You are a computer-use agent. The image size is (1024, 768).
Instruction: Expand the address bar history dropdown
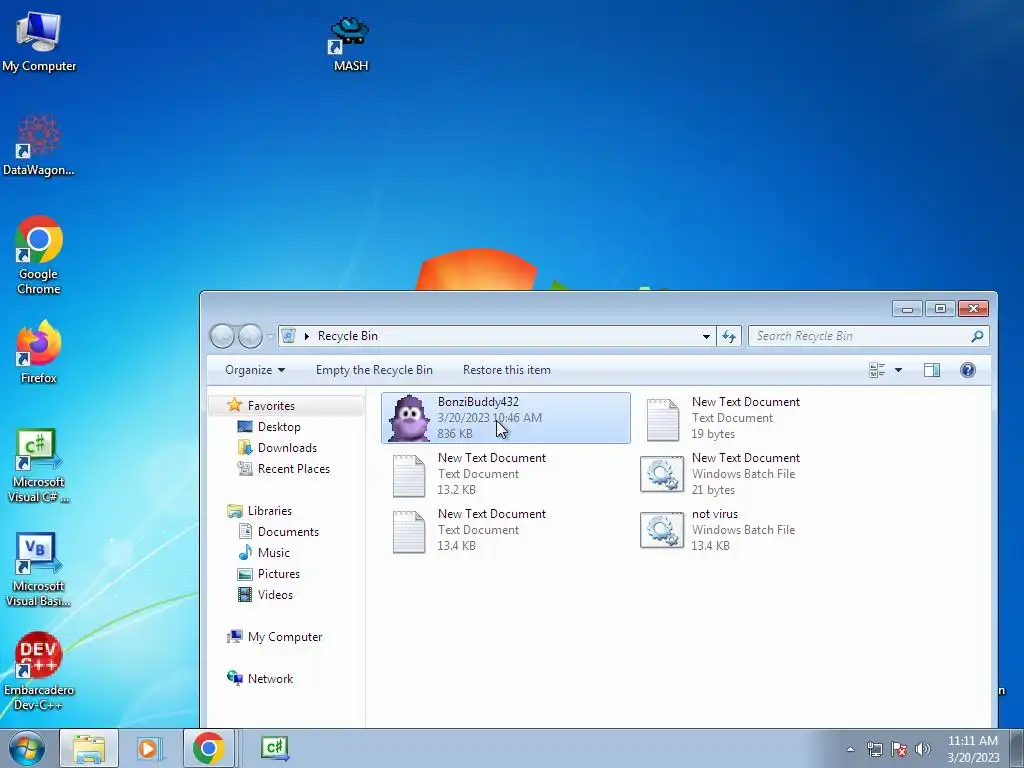[x=706, y=336]
